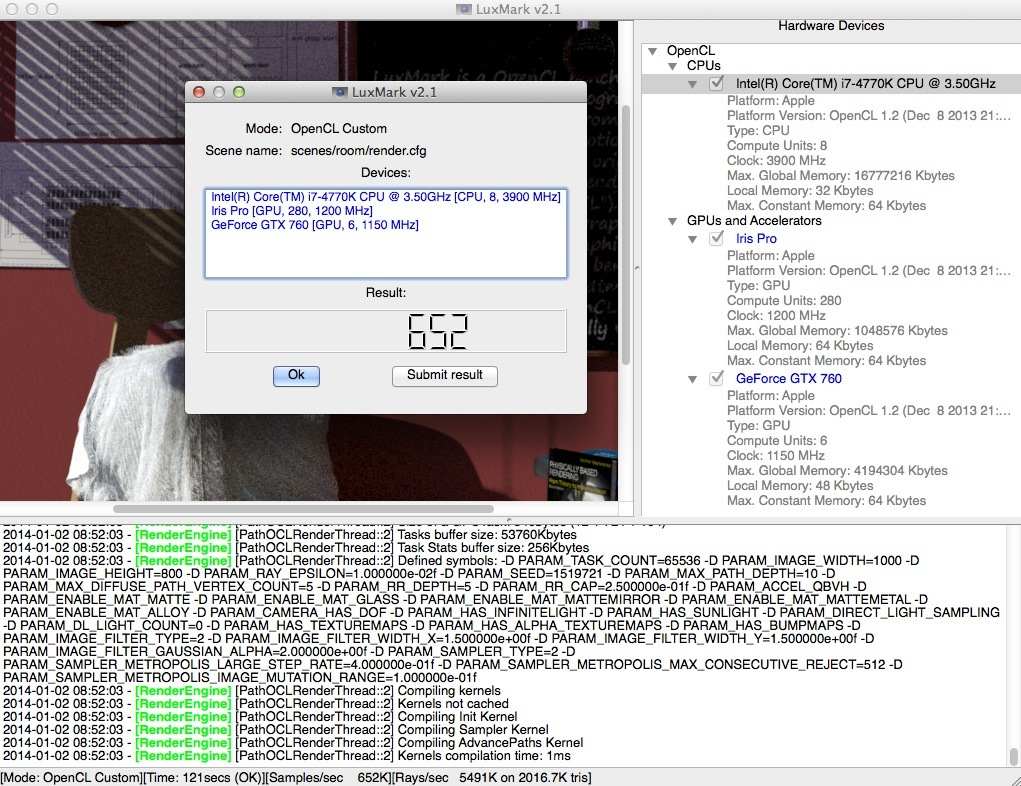Click the Hardware Devices panel header
Viewport: 1021px width, 786px height.
point(831,26)
